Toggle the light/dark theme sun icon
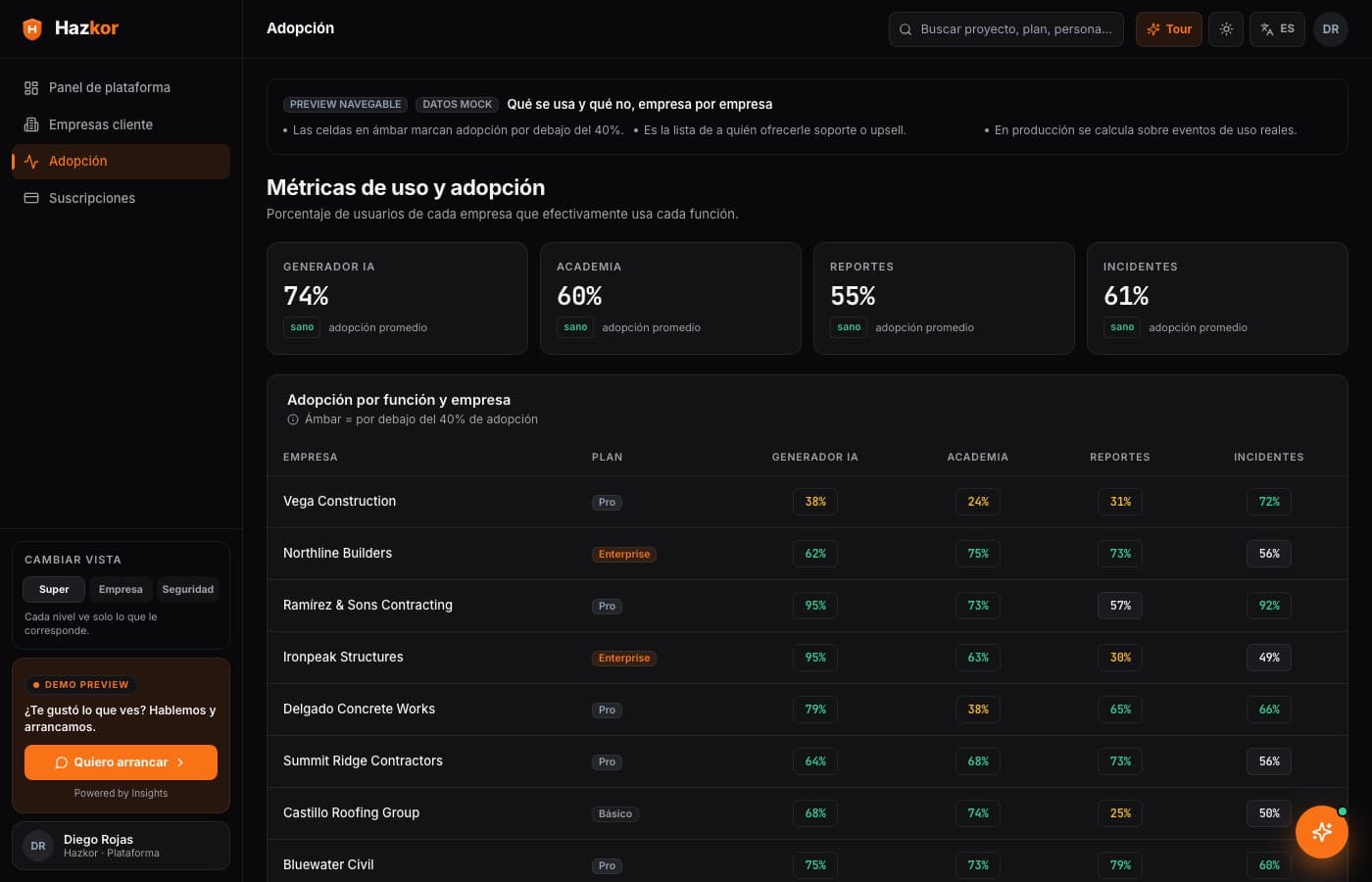 point(1226,29)
